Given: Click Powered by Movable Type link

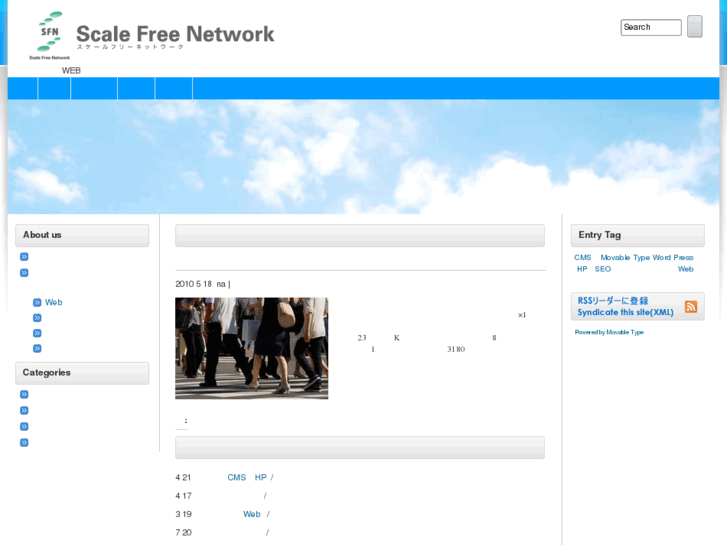Looking at the screenshot, I should (609, 332).
